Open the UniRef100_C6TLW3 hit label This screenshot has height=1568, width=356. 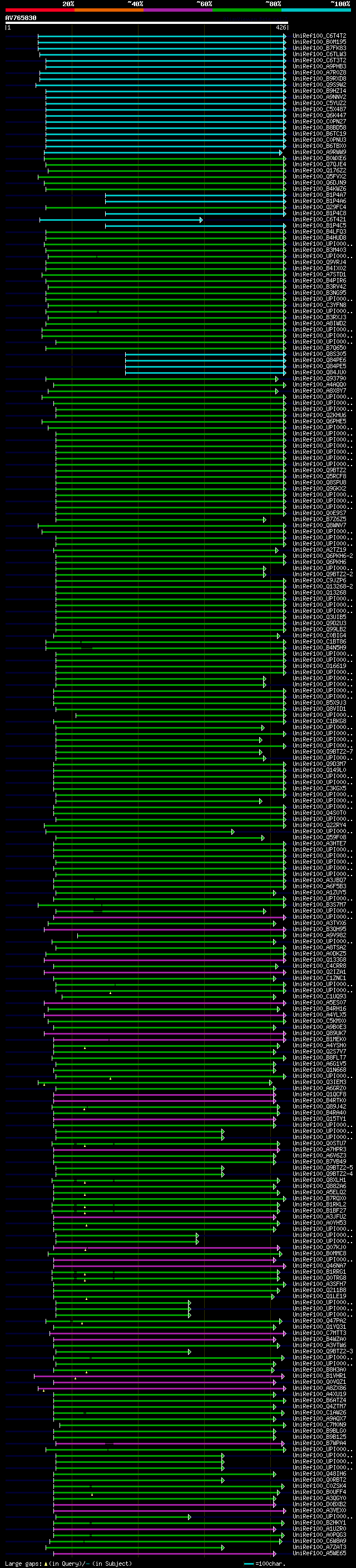[319, 54]
